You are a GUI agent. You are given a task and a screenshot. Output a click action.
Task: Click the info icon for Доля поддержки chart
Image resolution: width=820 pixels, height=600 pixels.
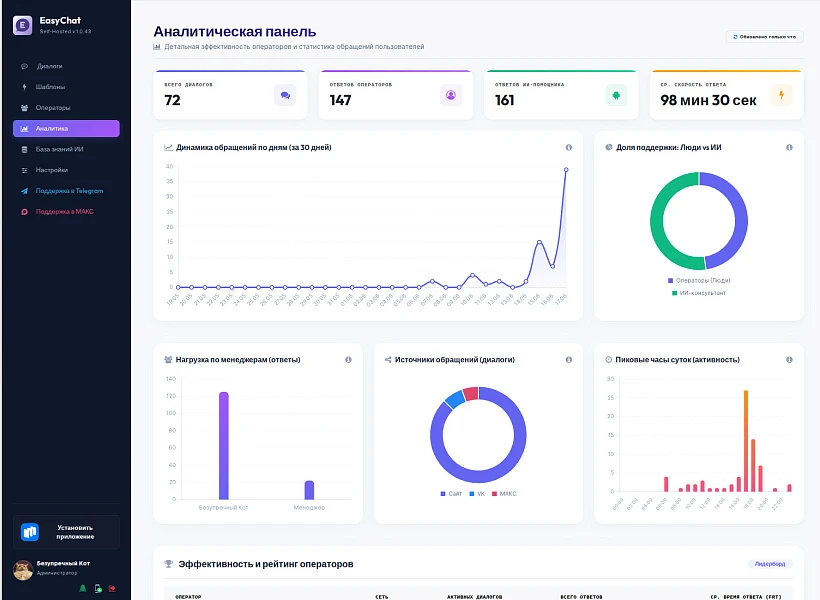[x=789, y=148]
